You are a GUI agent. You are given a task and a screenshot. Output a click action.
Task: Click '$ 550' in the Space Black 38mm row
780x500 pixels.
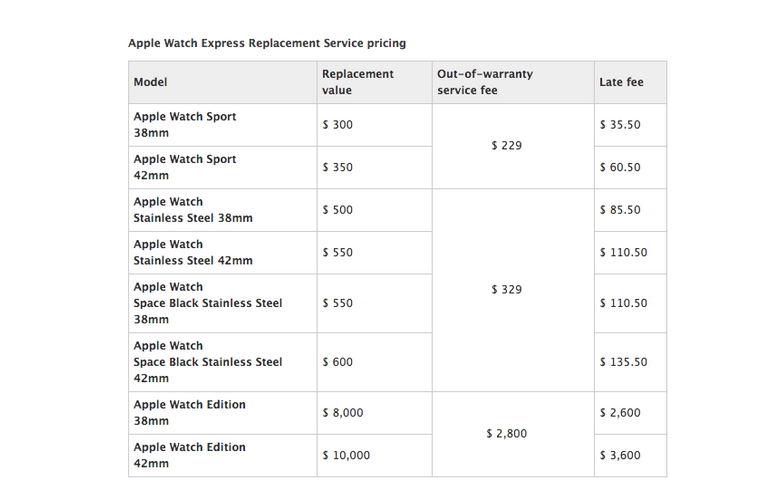click(x=338, y=303)
